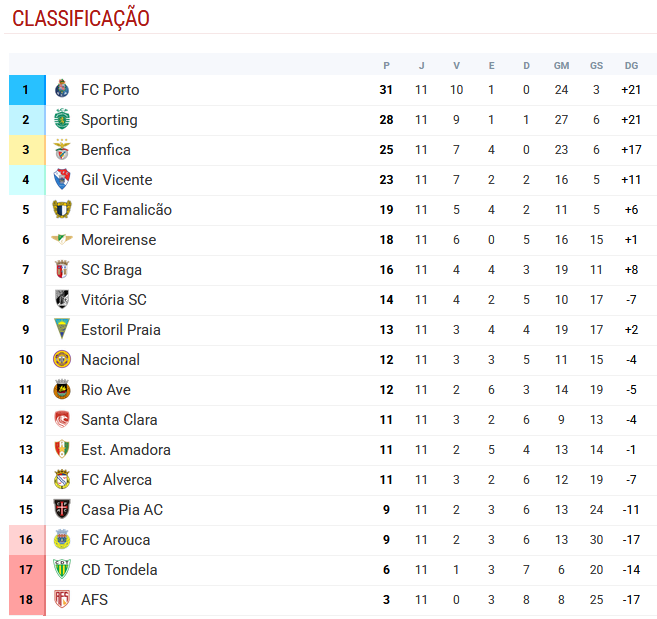The height and width of the screenshot is (619, 657).
Task: Click the Rio Ave team crest
Action: point(62,390)
